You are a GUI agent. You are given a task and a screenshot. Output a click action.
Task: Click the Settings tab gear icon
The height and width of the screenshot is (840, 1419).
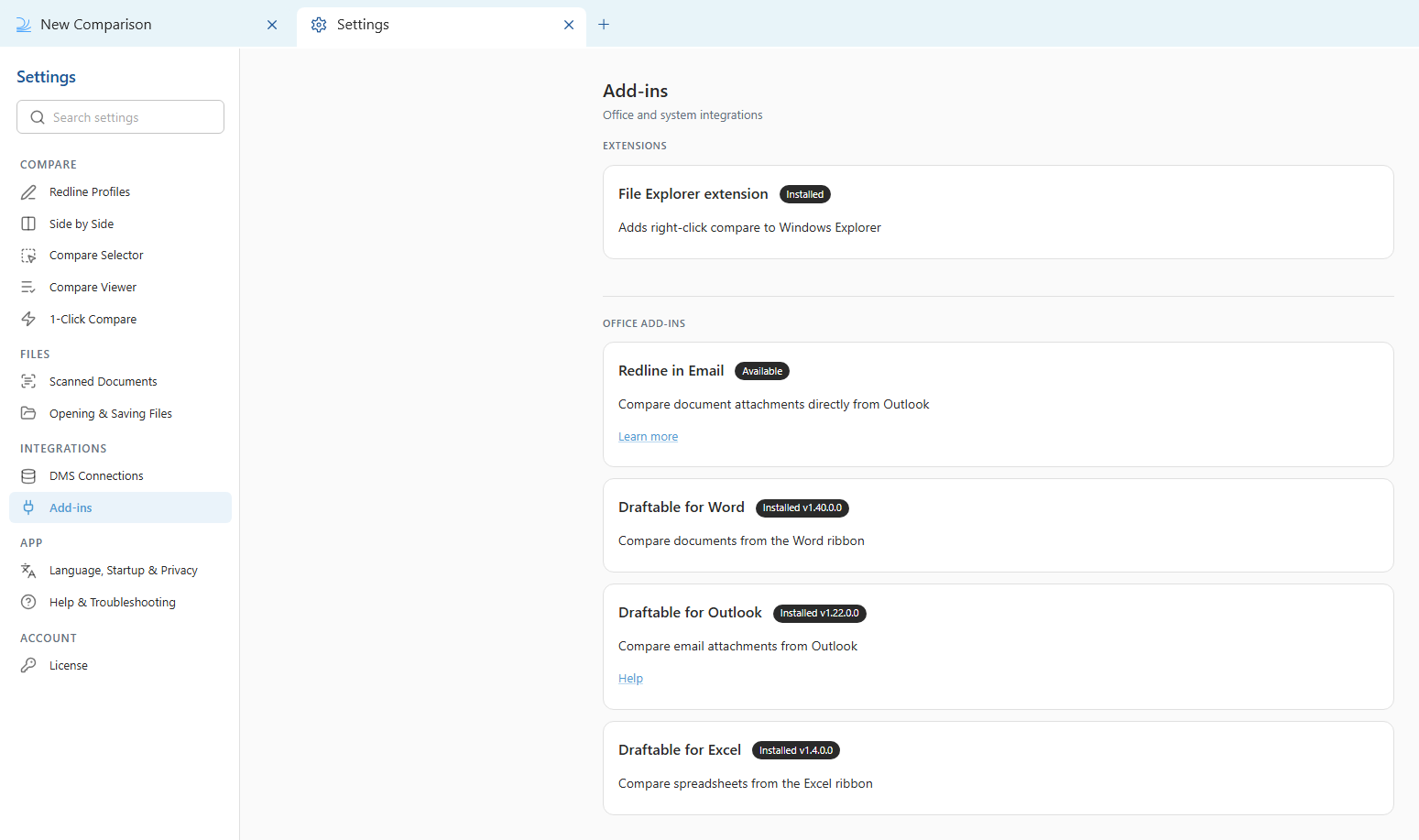pyautogui.click(x=319, y=25)
